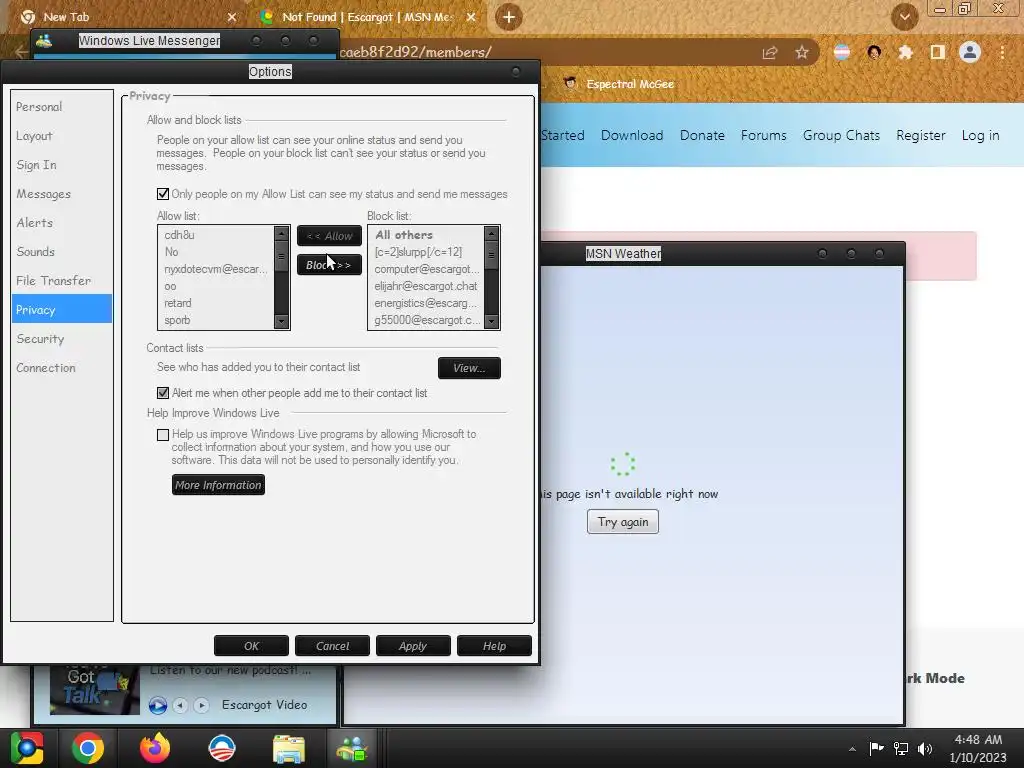Open the tab search dropdown arrow

904,16
